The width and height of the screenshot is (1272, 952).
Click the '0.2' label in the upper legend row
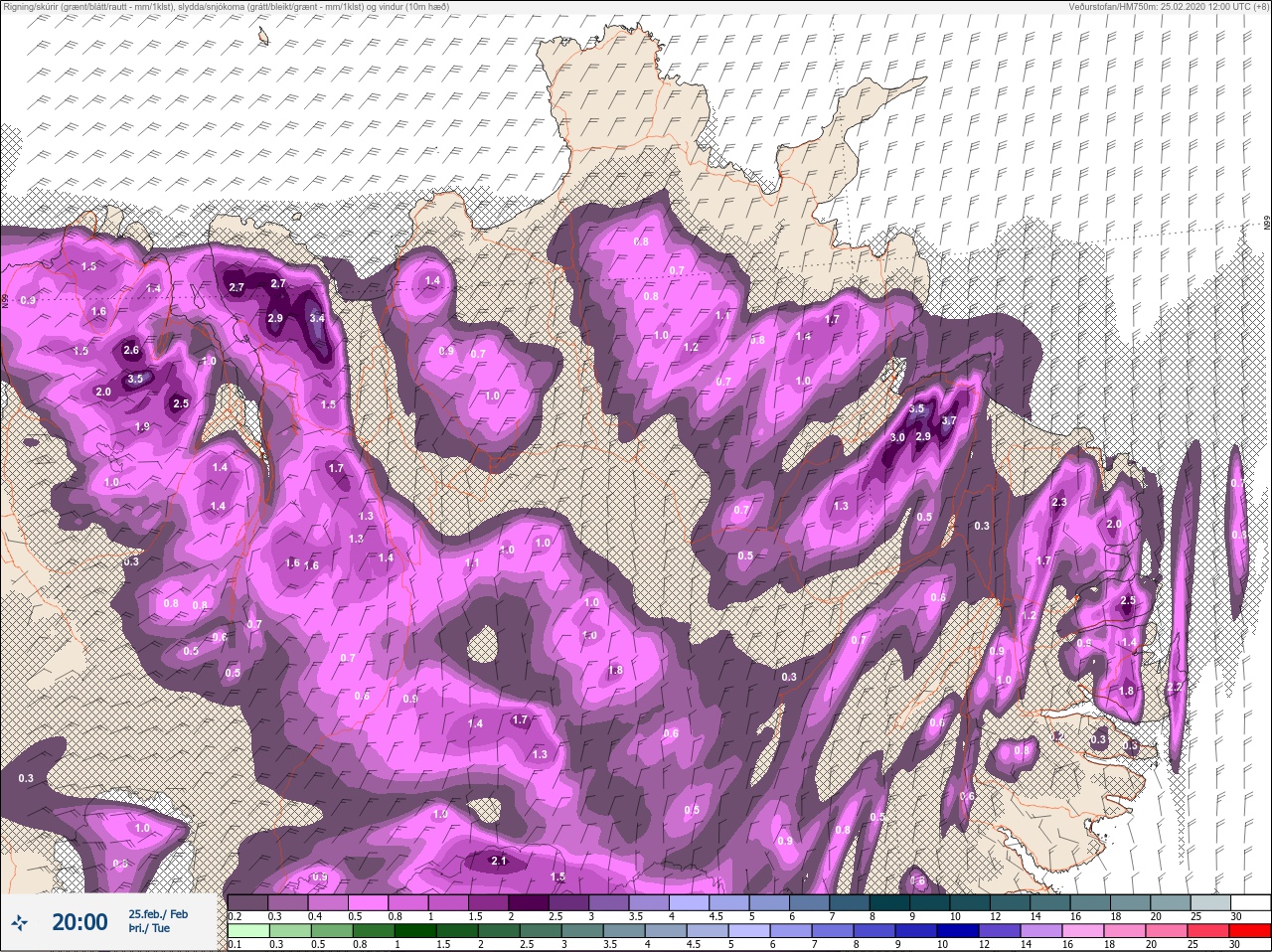point(235,916)
